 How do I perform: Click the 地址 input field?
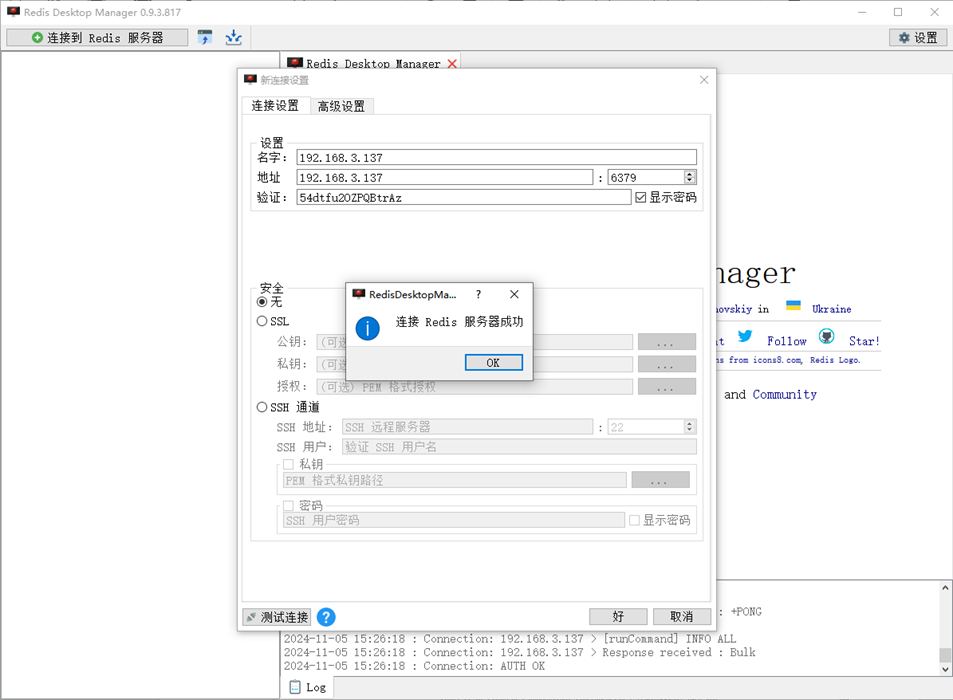(444, 177)
